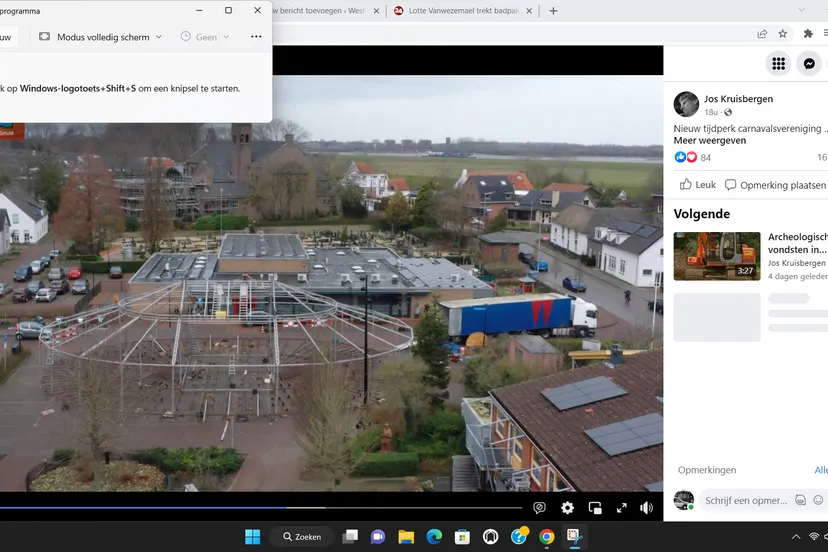The height and width of the screenshot is (552, 828).
Task: Open Snipping Tool more options menu
Action: [256, 36]
